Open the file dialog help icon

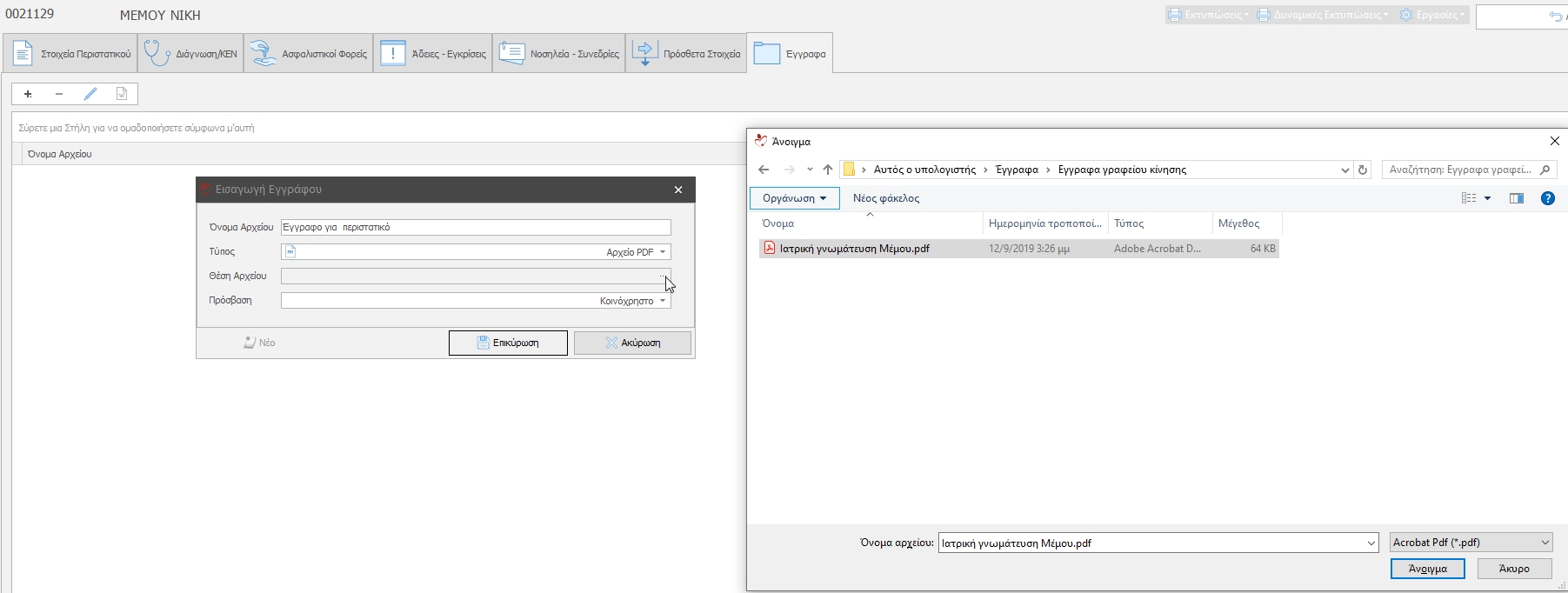(x=1548, y=198)
